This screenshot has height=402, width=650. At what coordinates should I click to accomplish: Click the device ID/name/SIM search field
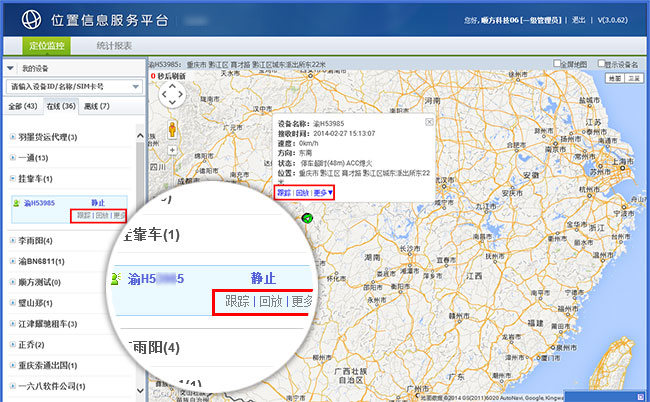[x=66, y=87]
